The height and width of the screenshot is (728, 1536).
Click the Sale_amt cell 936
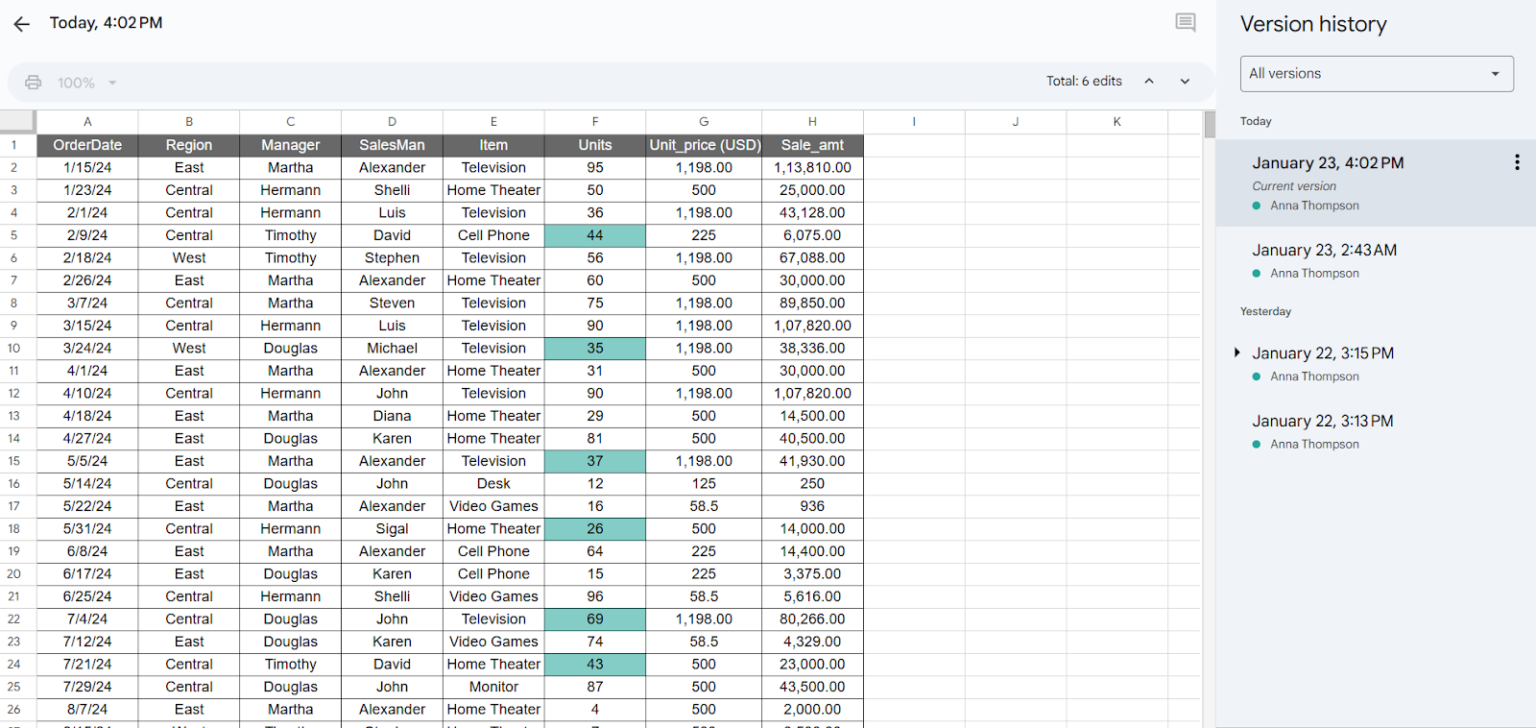(x=812, y=506)
